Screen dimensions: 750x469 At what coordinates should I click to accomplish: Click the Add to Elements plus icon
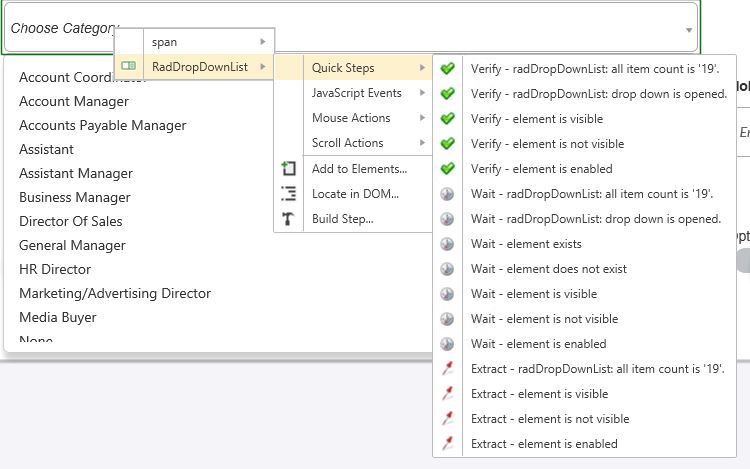[289, 169]
